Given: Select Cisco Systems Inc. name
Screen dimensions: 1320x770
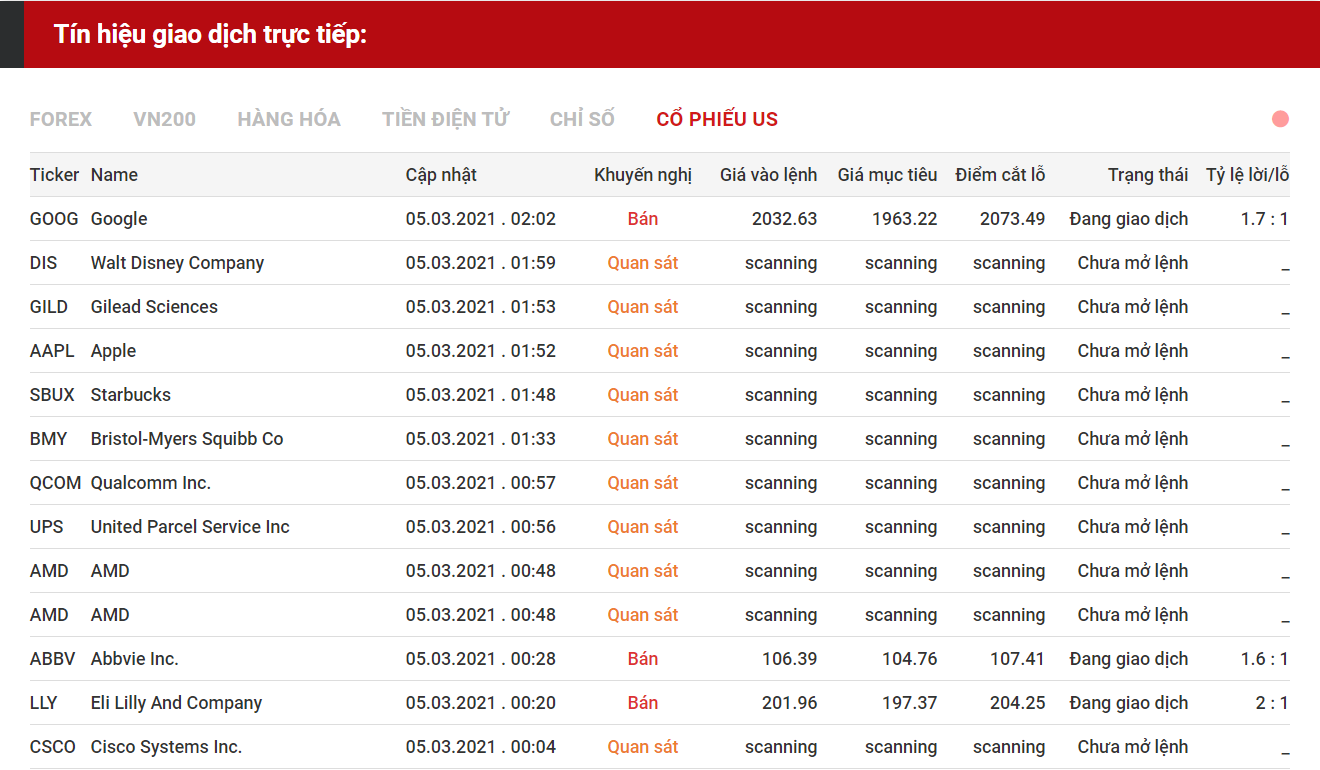Looking at the screenshot, I should point(166,747).
